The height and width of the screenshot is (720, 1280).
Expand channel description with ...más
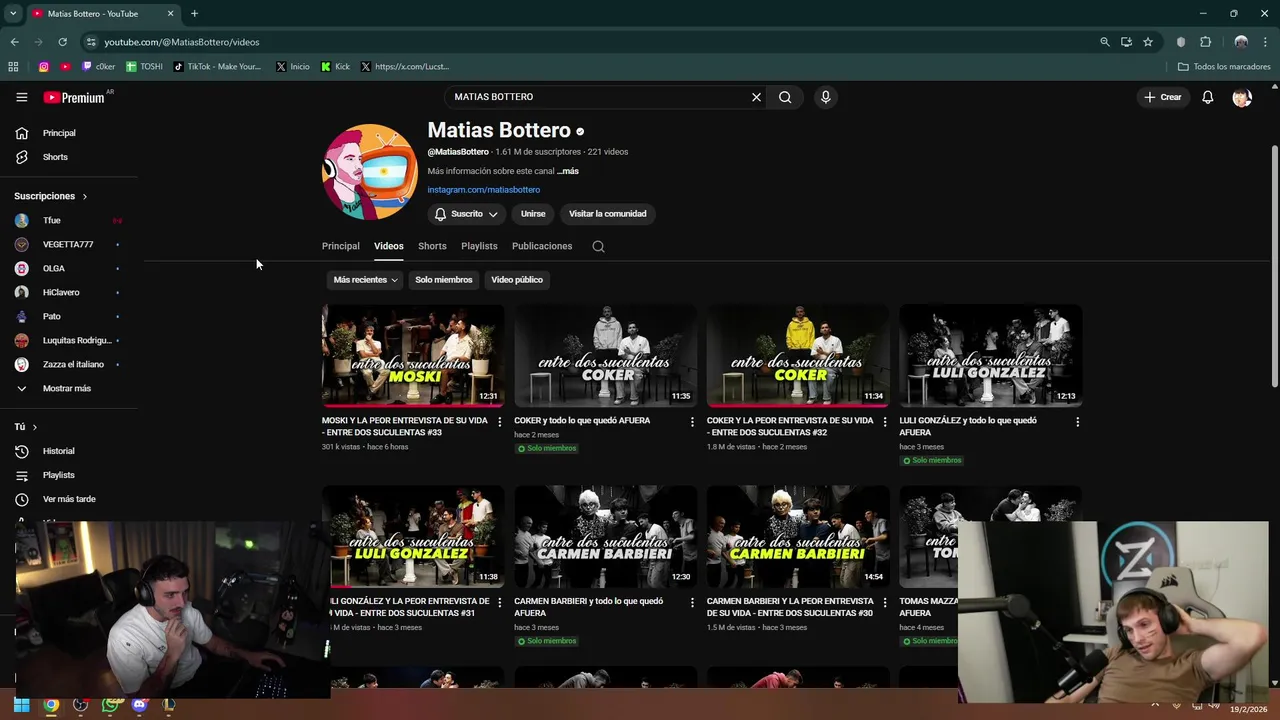pos(568,171)
